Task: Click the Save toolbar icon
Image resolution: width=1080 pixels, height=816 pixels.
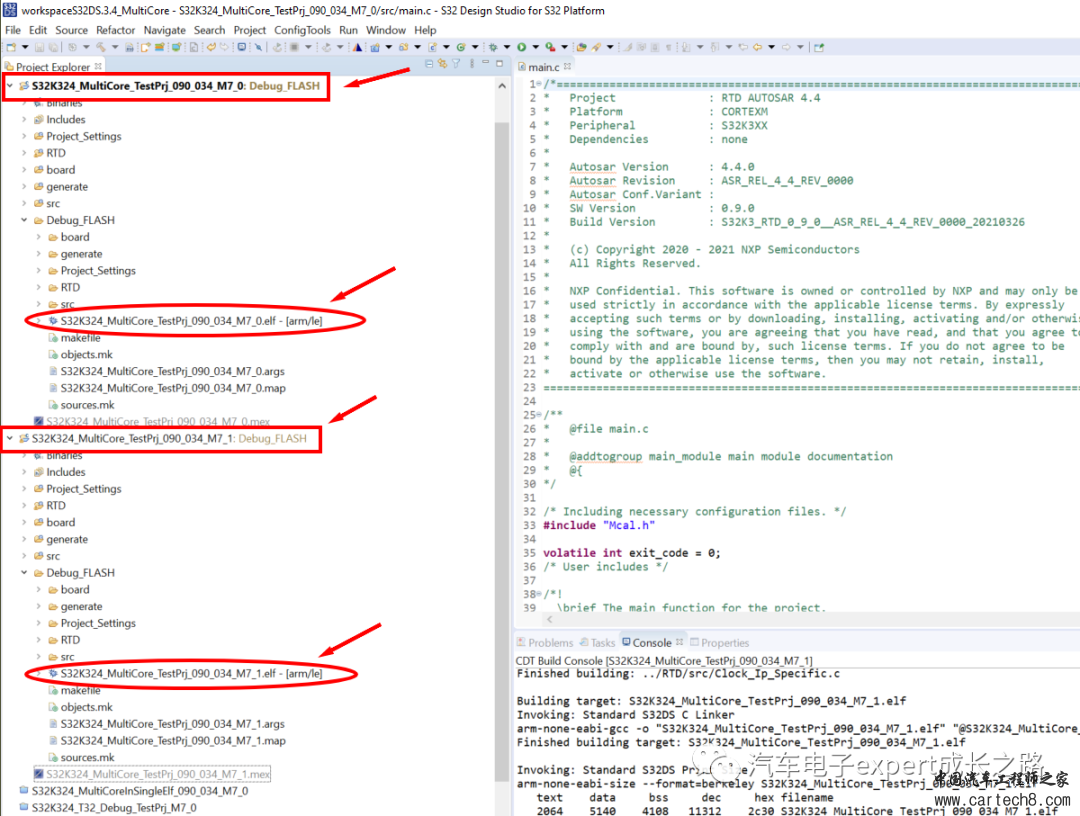Action: pos(39,48)
